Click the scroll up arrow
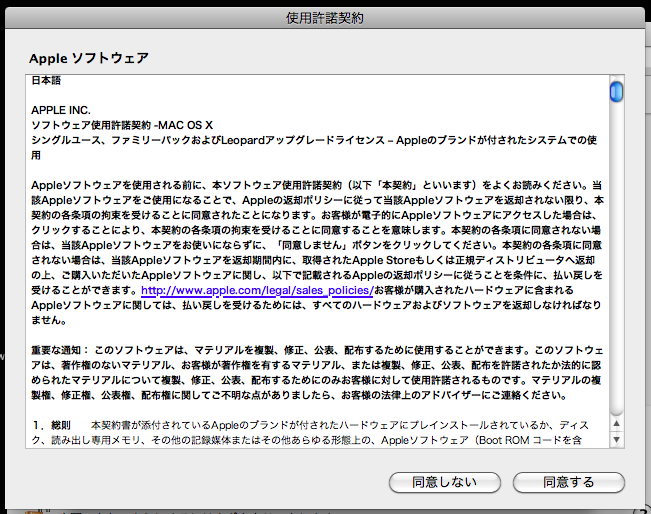This screenshot has height=514, width=651. coord(617,423)
